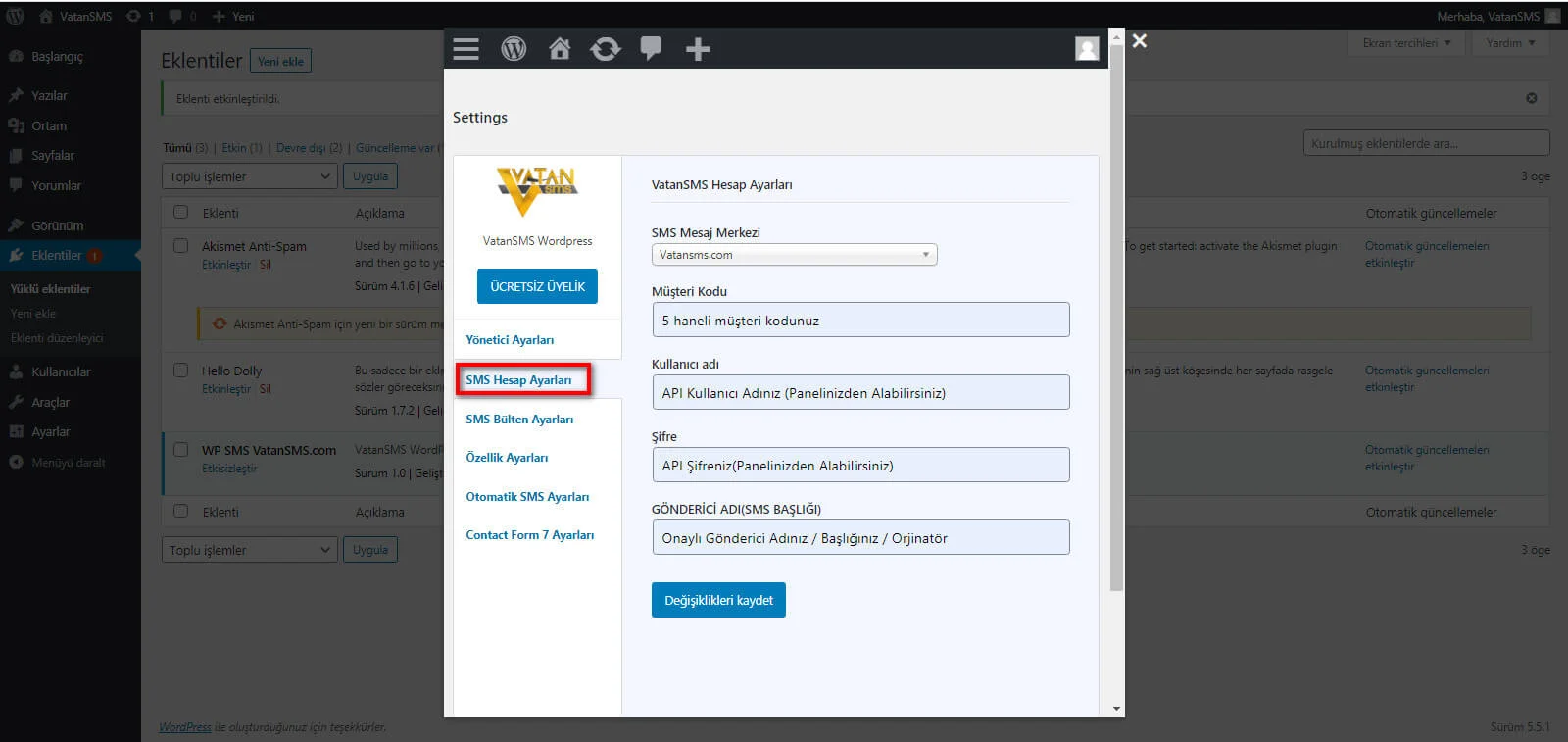Image resolution: width=1568 pixels, height=742 pixels.
Task: Open Contact Form 7 Ayarları tab
Action: [x=530, y=535]
